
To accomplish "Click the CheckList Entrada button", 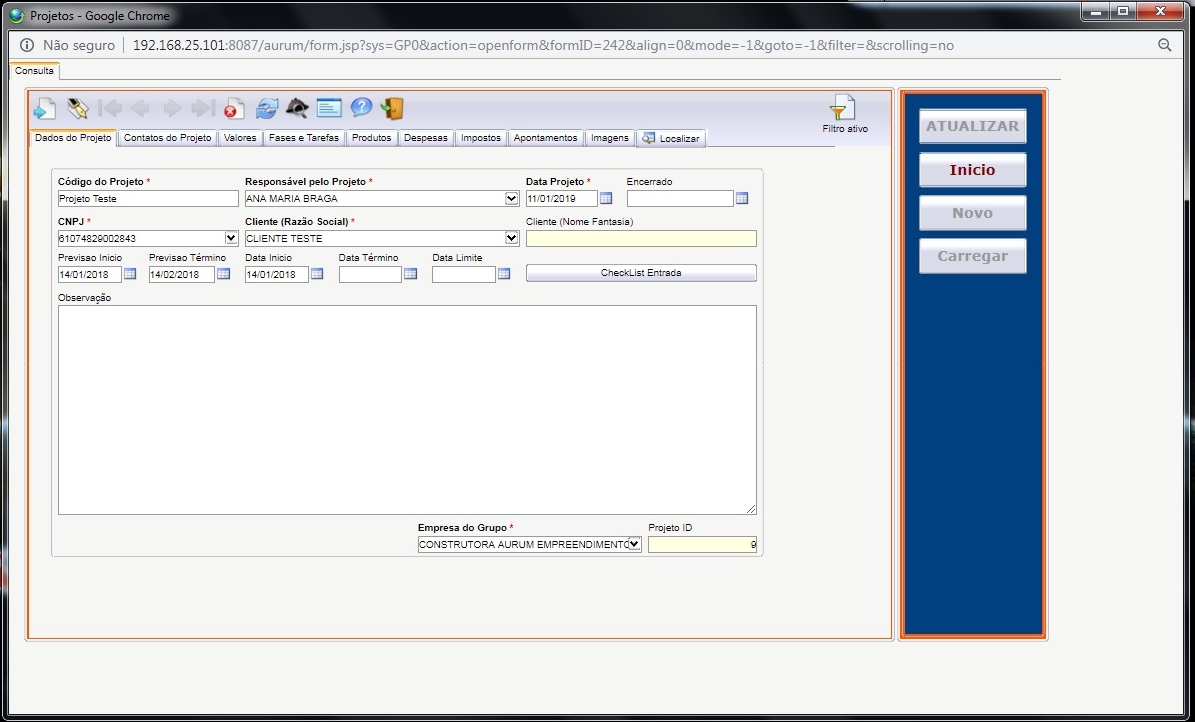I will (x=641, y=273).
